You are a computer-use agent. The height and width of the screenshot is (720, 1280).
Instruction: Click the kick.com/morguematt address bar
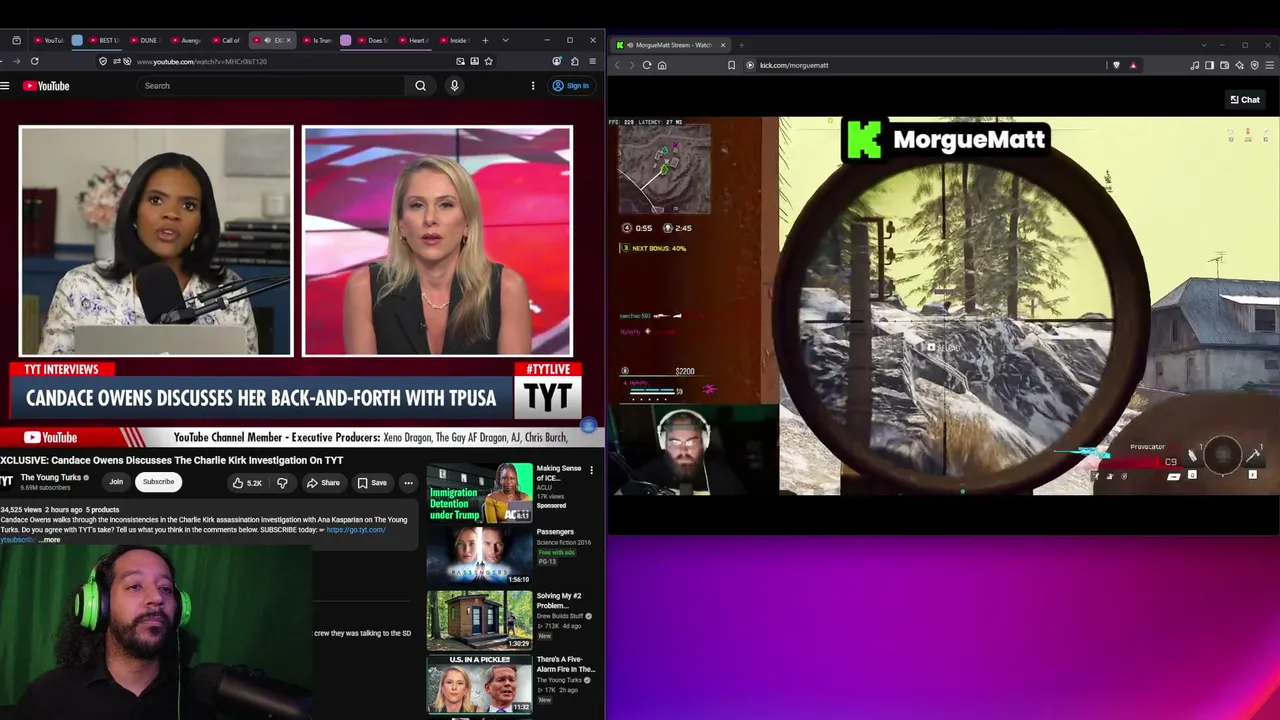tap(925, 65)
